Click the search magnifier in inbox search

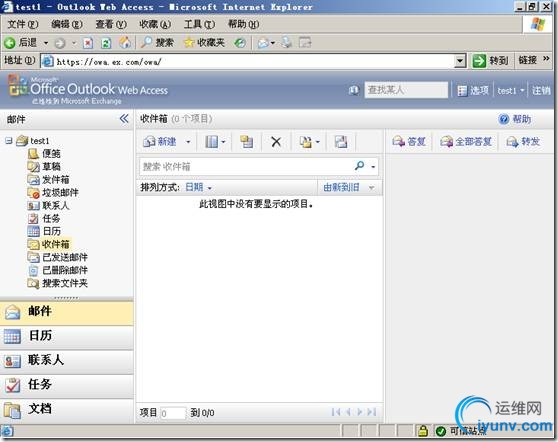pyautogui.click(x=359, y=165)
